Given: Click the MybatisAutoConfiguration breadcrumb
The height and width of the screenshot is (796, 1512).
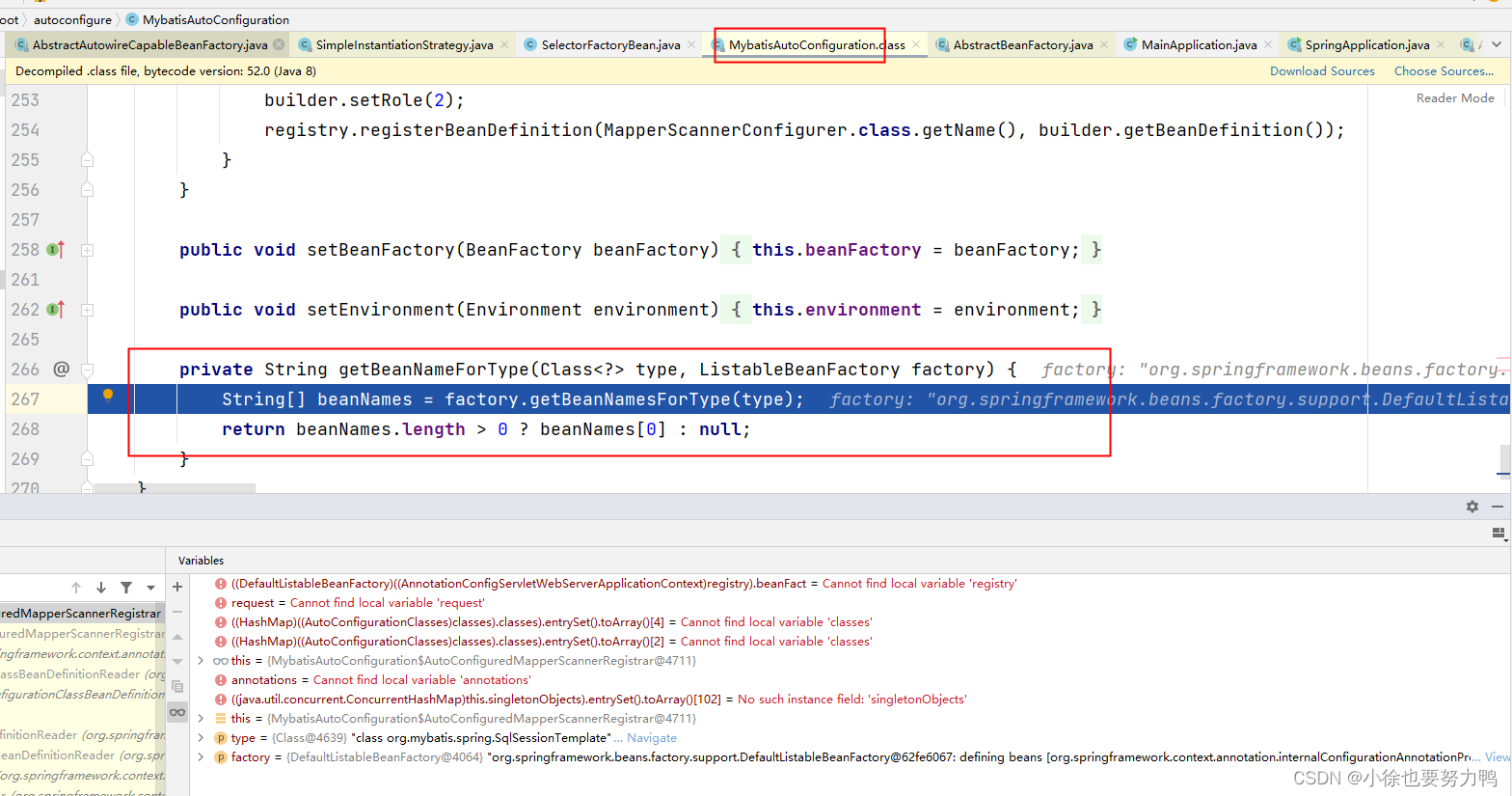Looking at the screenshot, I should tap(216, 19).
